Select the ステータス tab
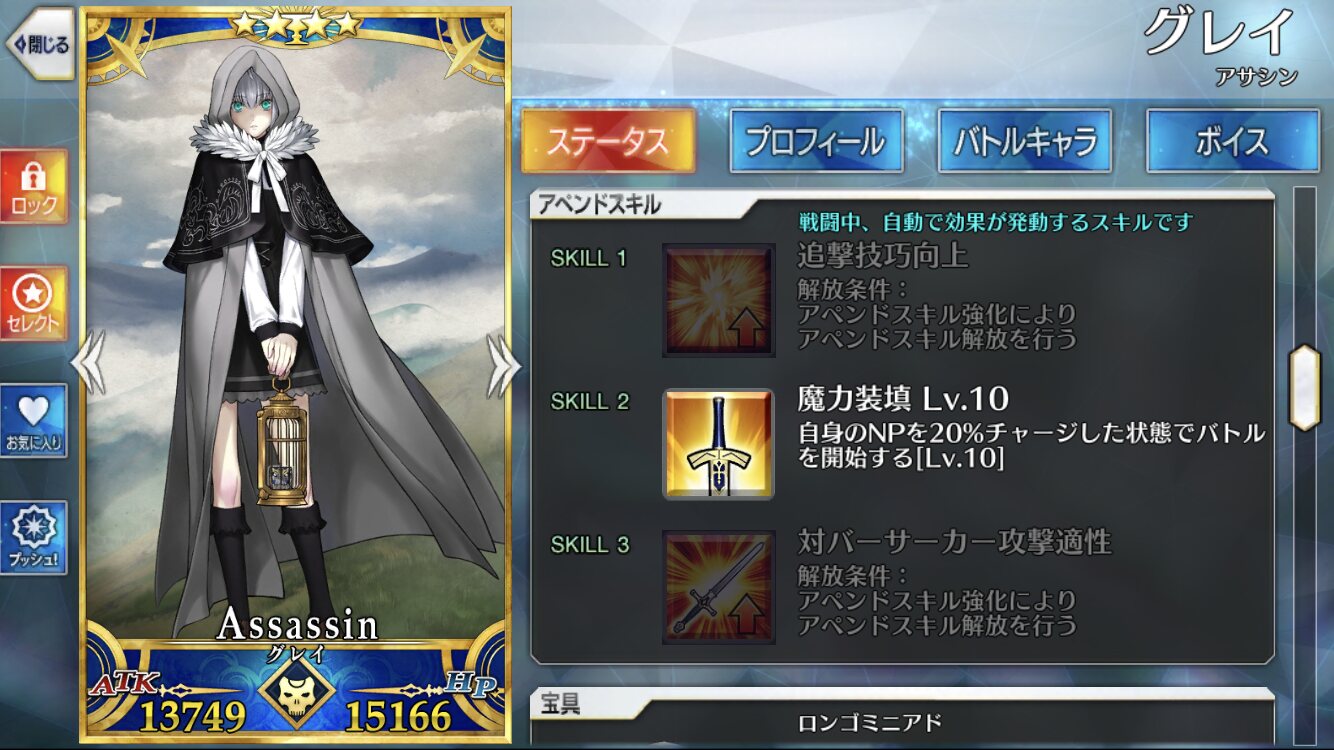The image size is (1334, 750). 607,141
